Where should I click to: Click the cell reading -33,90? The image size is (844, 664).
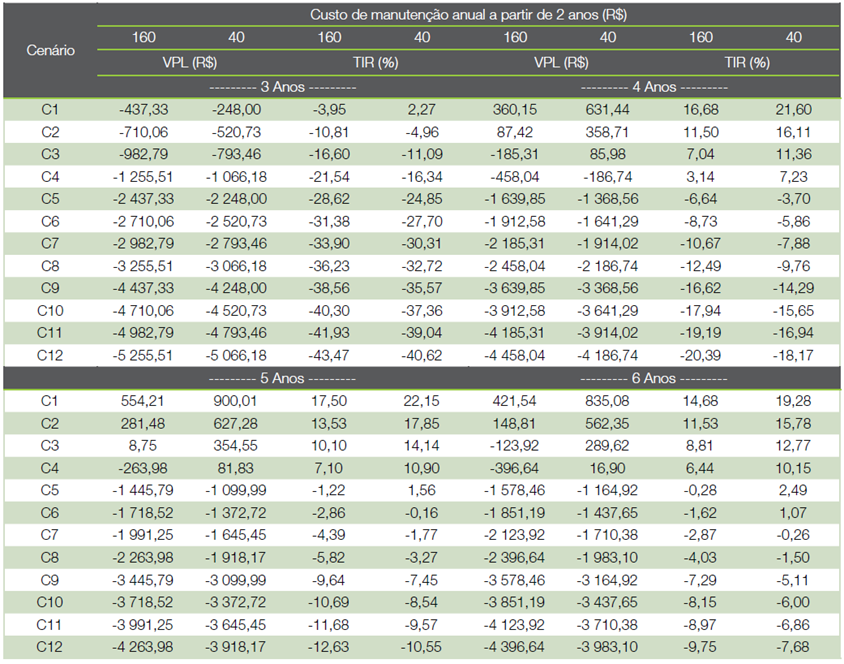click(329, 243)
